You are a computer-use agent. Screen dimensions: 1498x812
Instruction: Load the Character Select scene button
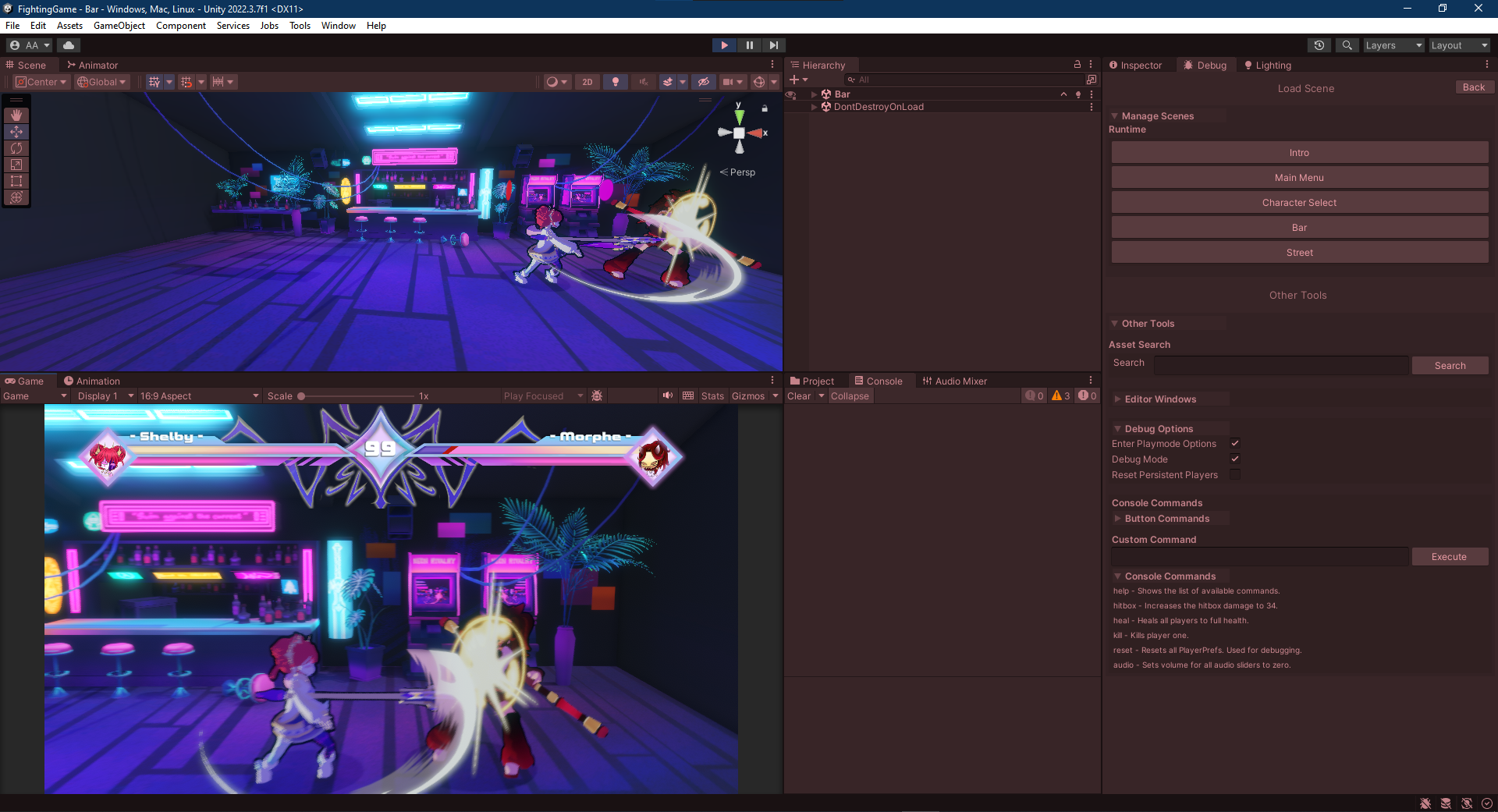tap(1300, 203)
